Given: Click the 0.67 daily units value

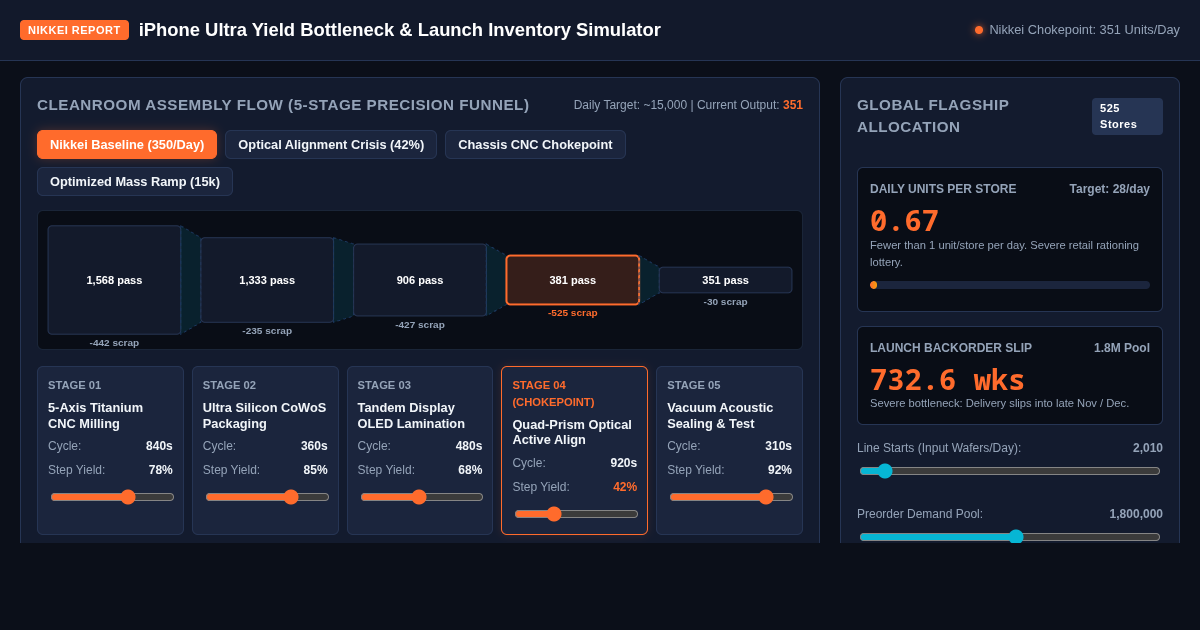Looking at the screenshot, I should [x=904, y=221].
